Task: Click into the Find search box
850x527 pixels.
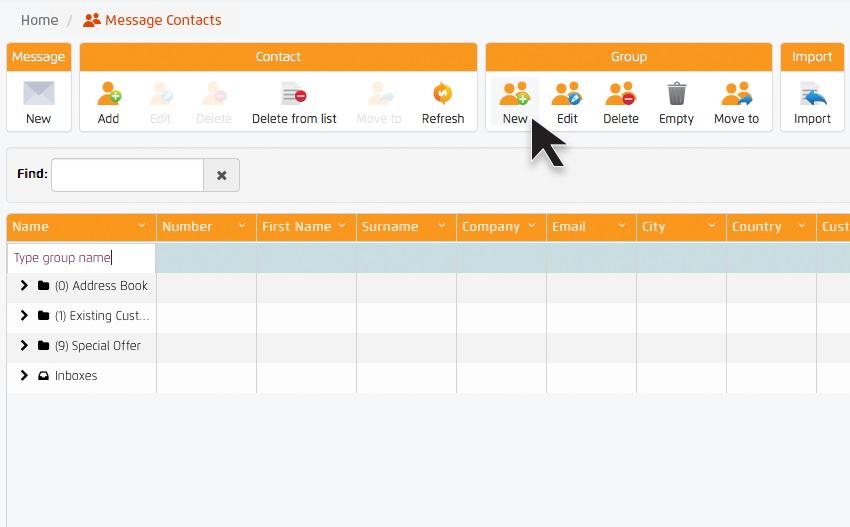Action: click(127, 175)
